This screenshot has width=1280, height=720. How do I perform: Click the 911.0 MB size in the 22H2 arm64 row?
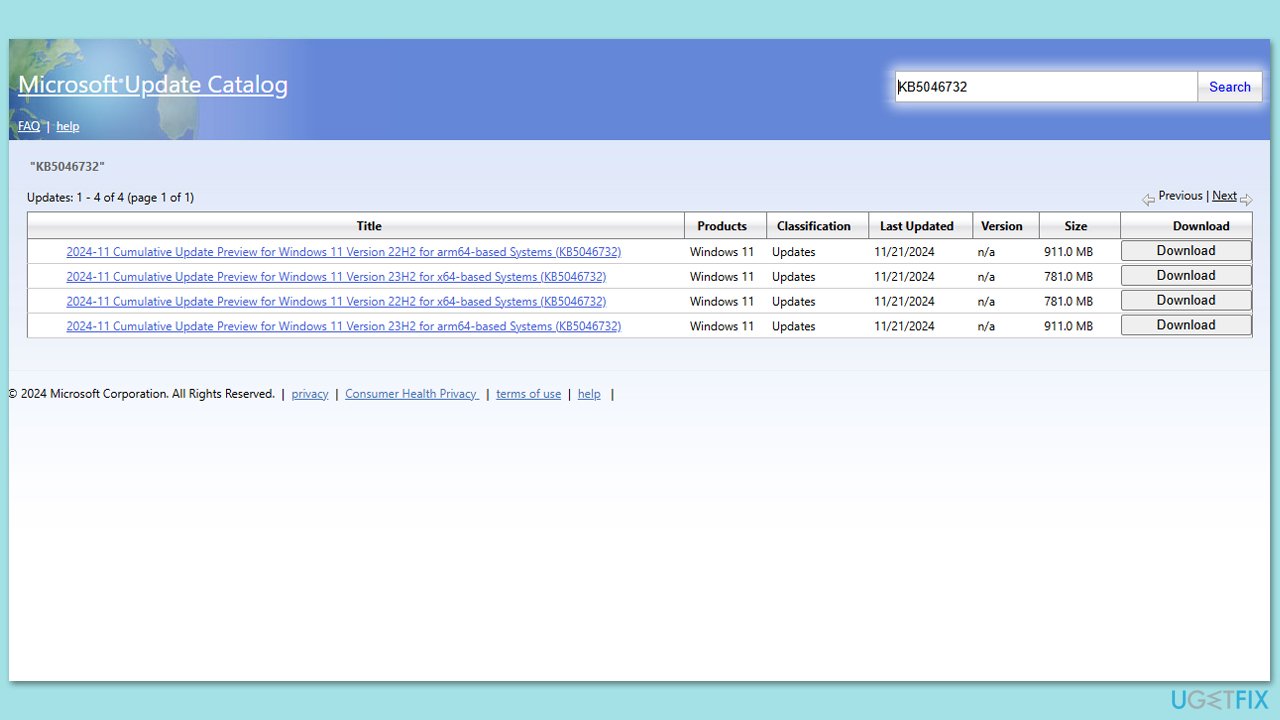1068,252
